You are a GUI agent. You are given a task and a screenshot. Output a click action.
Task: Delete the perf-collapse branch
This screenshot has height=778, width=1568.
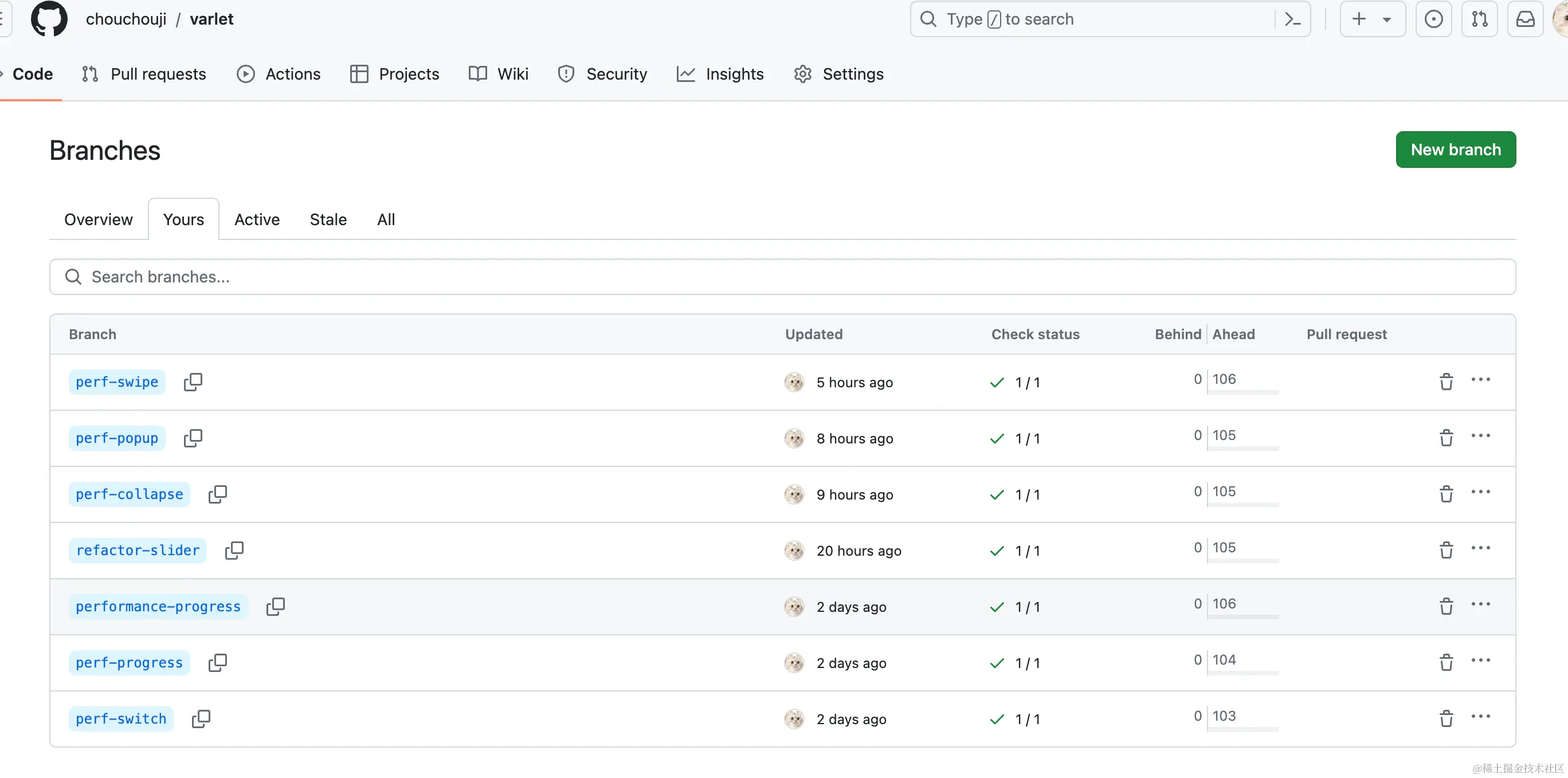click(1447, 493)
